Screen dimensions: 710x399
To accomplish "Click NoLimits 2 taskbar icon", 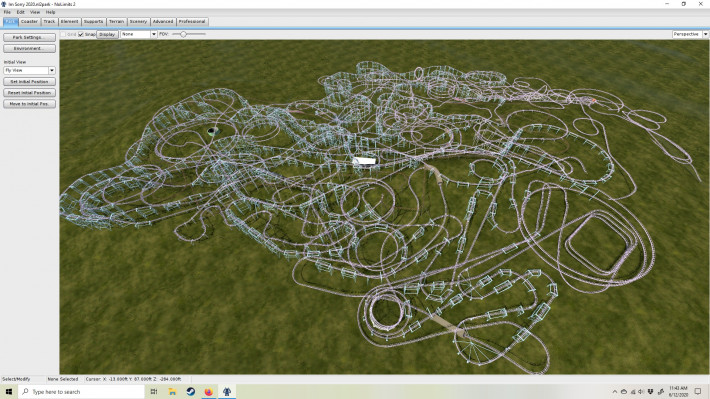I will click(227, 392).
